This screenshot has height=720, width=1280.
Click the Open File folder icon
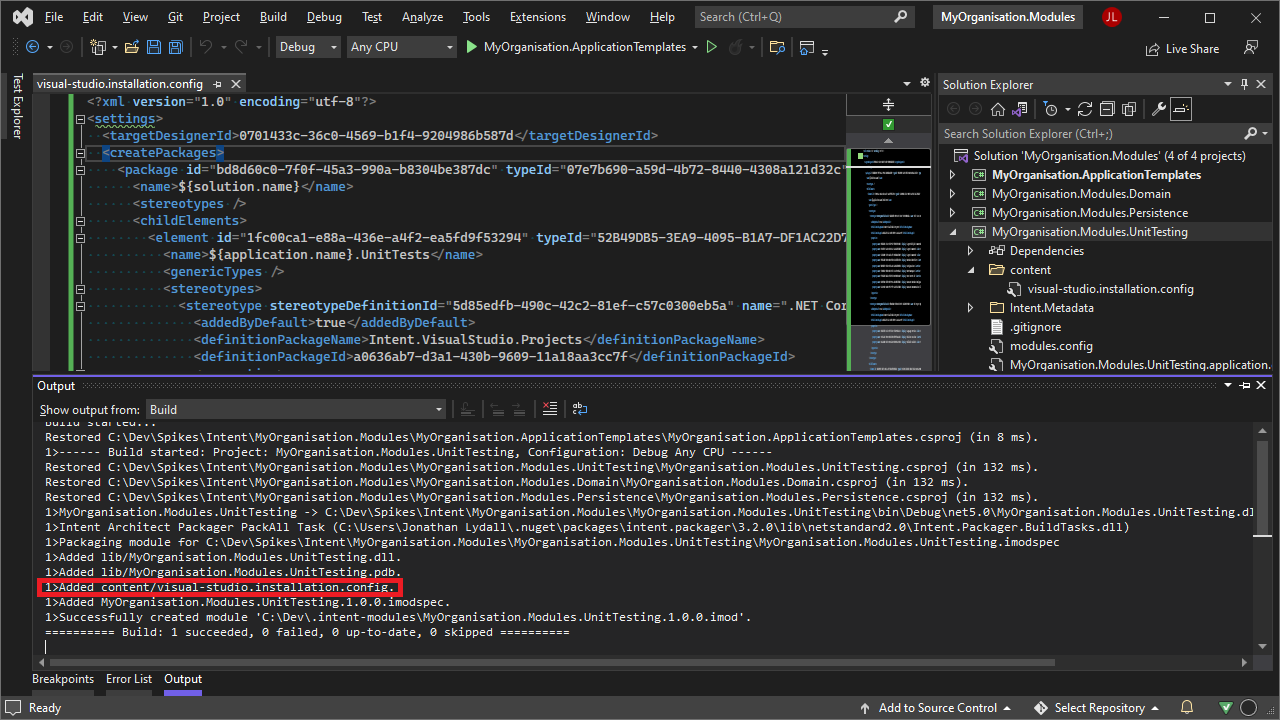tap(132, 47)
